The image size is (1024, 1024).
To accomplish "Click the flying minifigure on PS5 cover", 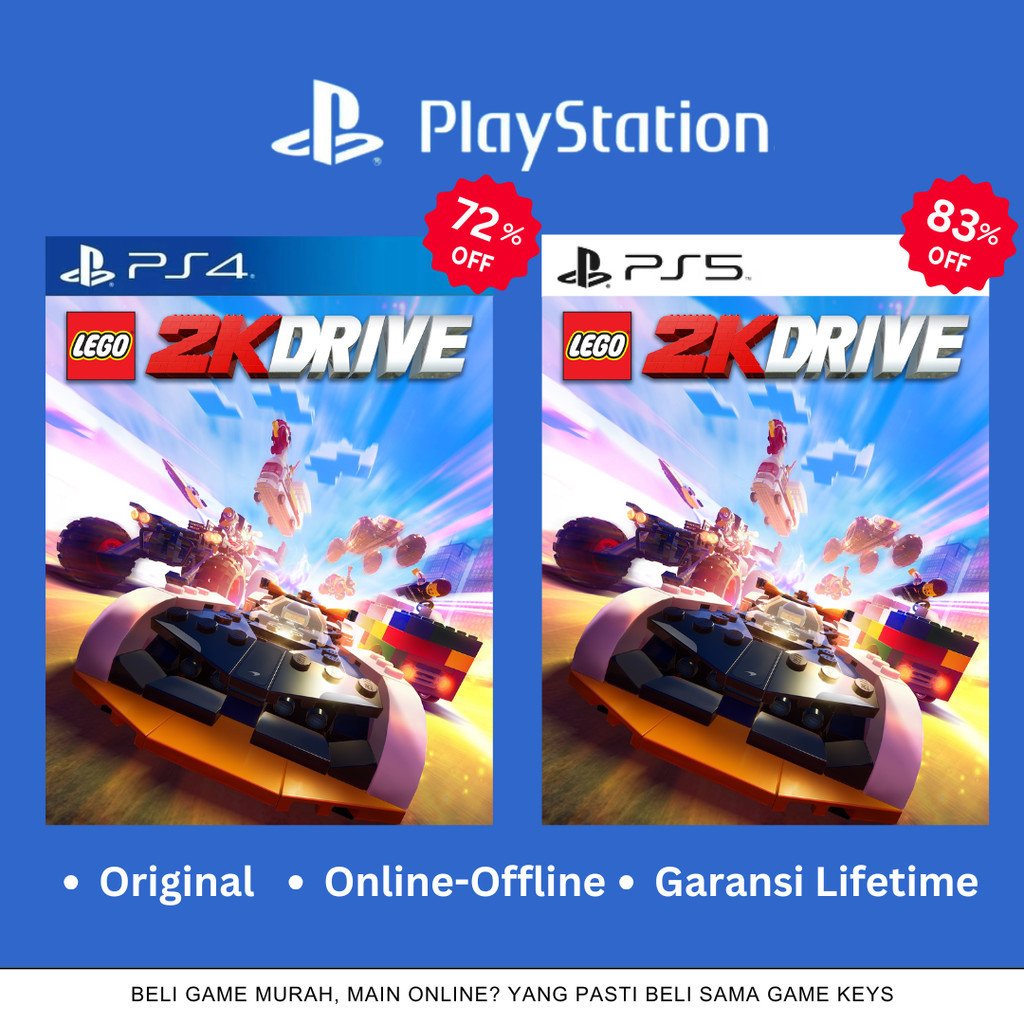I will pos(776,436).
